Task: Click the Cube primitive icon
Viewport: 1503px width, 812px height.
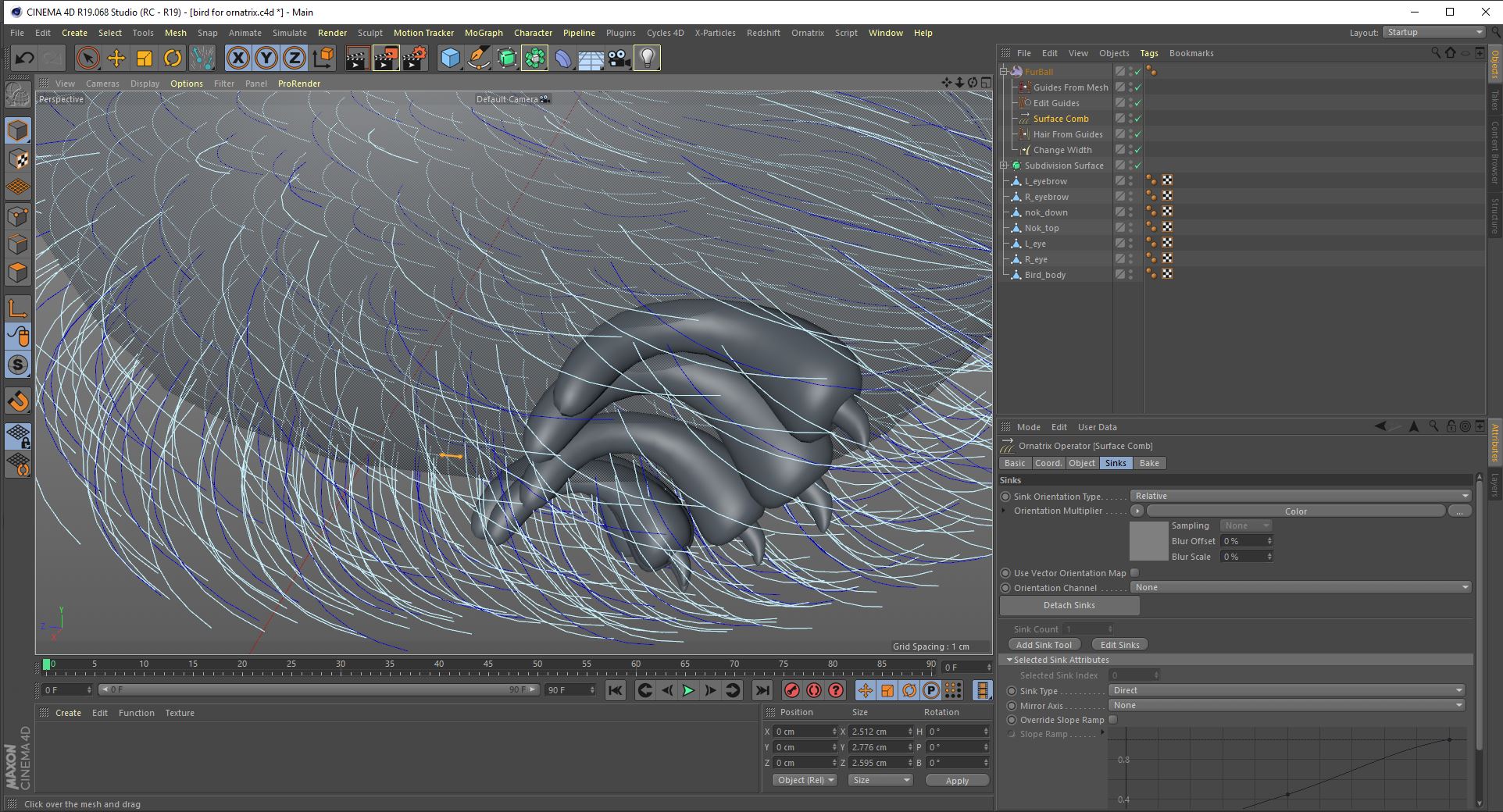Action: [450, 58]
